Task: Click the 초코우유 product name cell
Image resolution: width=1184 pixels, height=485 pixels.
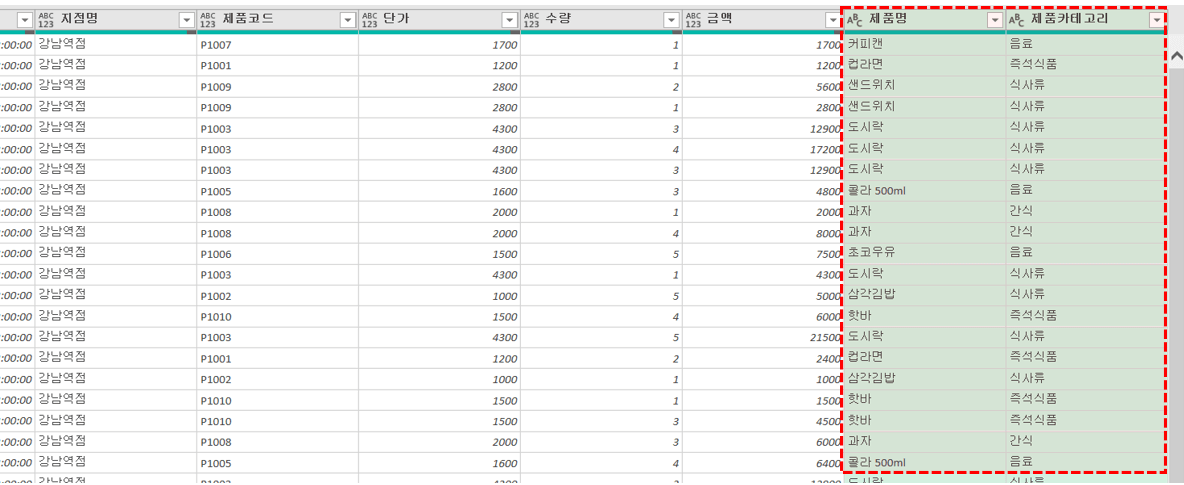Action: 870,253
